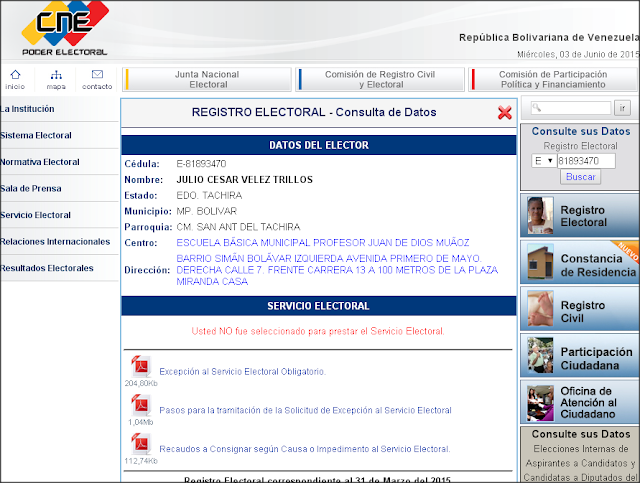Open Pasos para la tramitación de la Solicitud link
Image resolution: width=640 pixels, height=483 pixels.
[305, 410]
